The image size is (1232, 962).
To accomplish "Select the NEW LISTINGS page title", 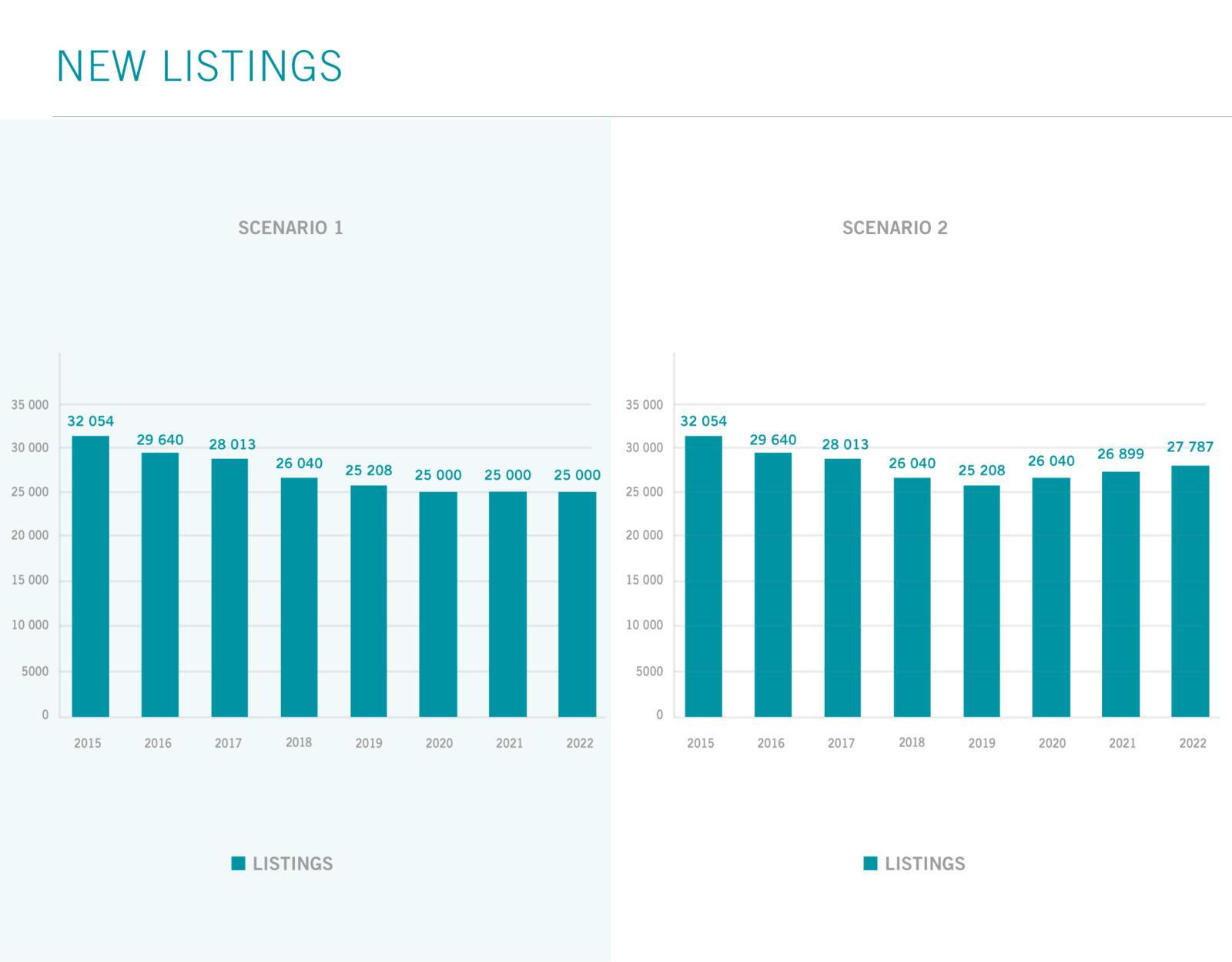I will 199,66.
